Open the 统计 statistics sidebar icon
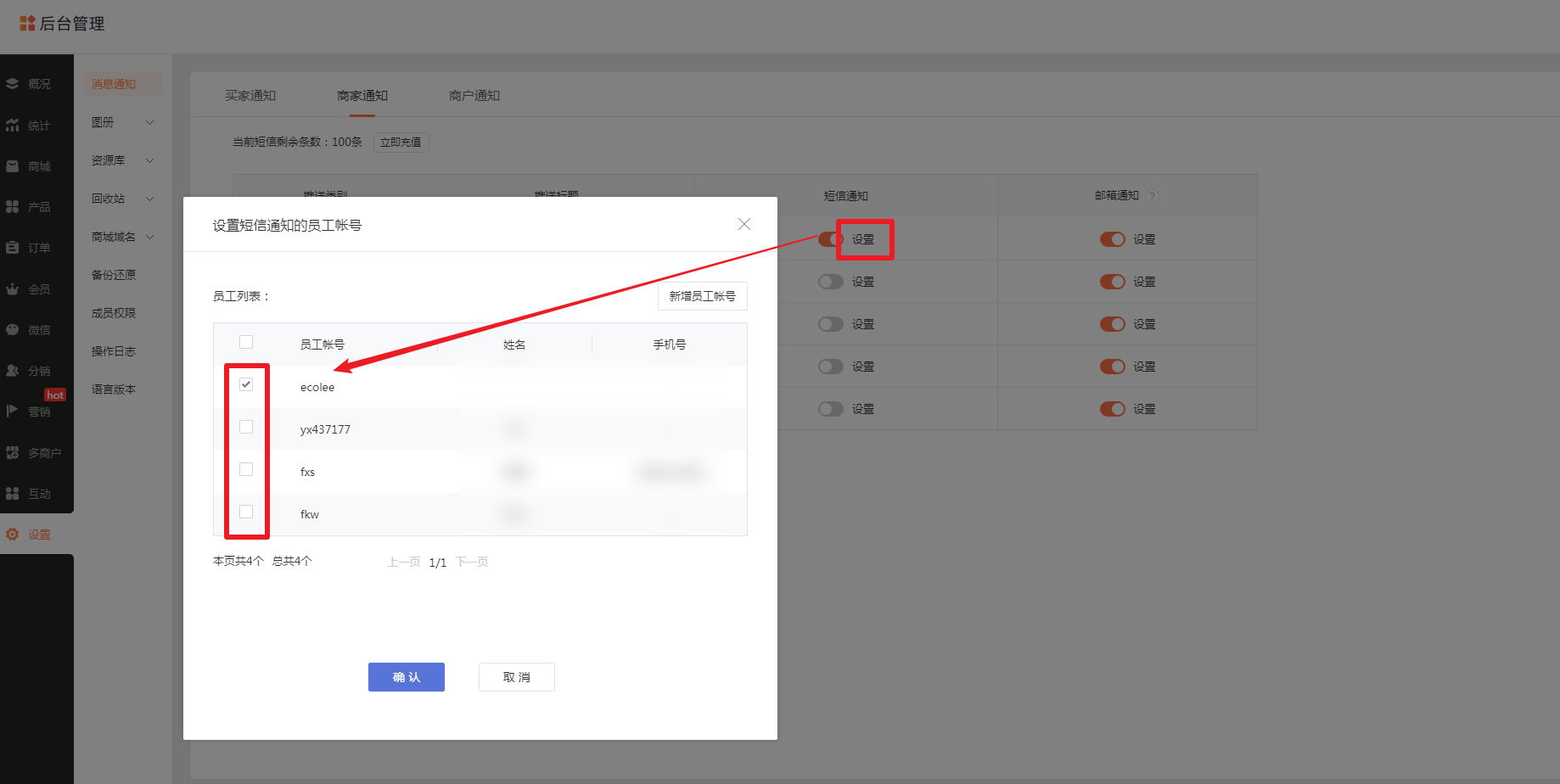The width and height of the screenshot is (1560, 784). 13,126
